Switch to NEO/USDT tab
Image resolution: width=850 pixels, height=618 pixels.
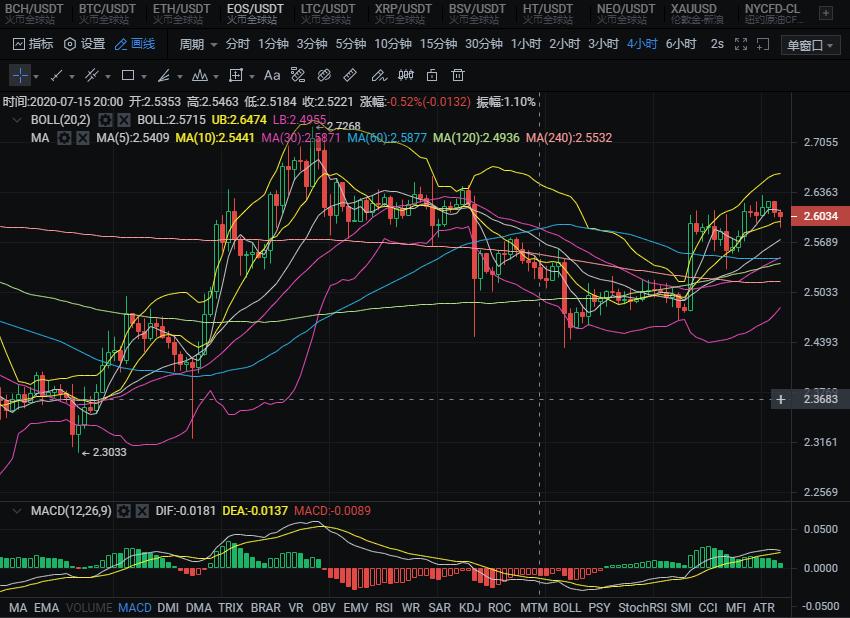(x=626, y=14)
